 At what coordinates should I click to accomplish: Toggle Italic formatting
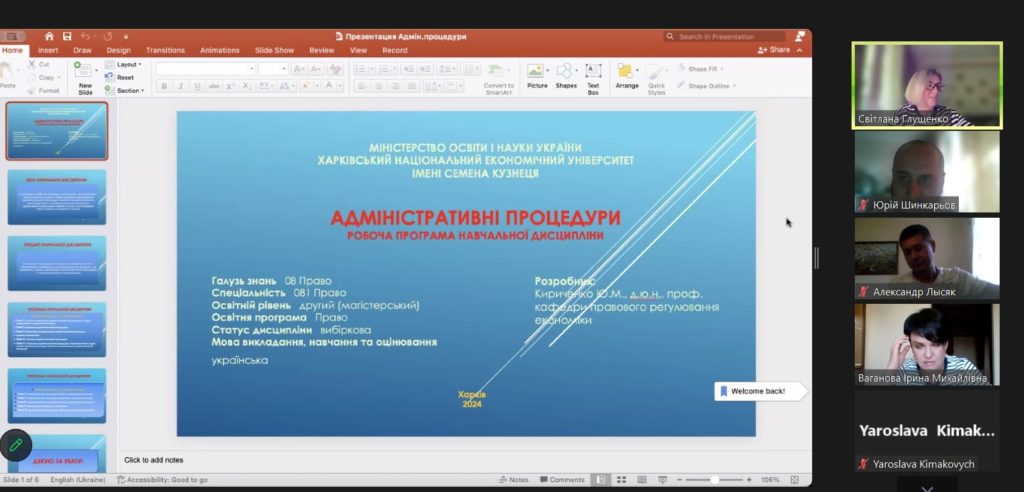click(180, 86)
